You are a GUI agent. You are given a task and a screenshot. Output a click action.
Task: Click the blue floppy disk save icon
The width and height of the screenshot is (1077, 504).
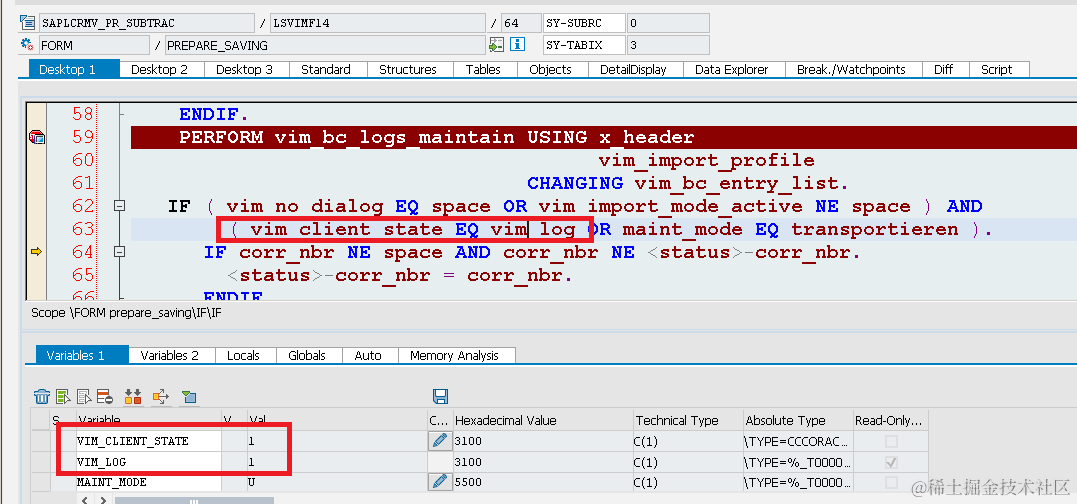click(440, 396)
